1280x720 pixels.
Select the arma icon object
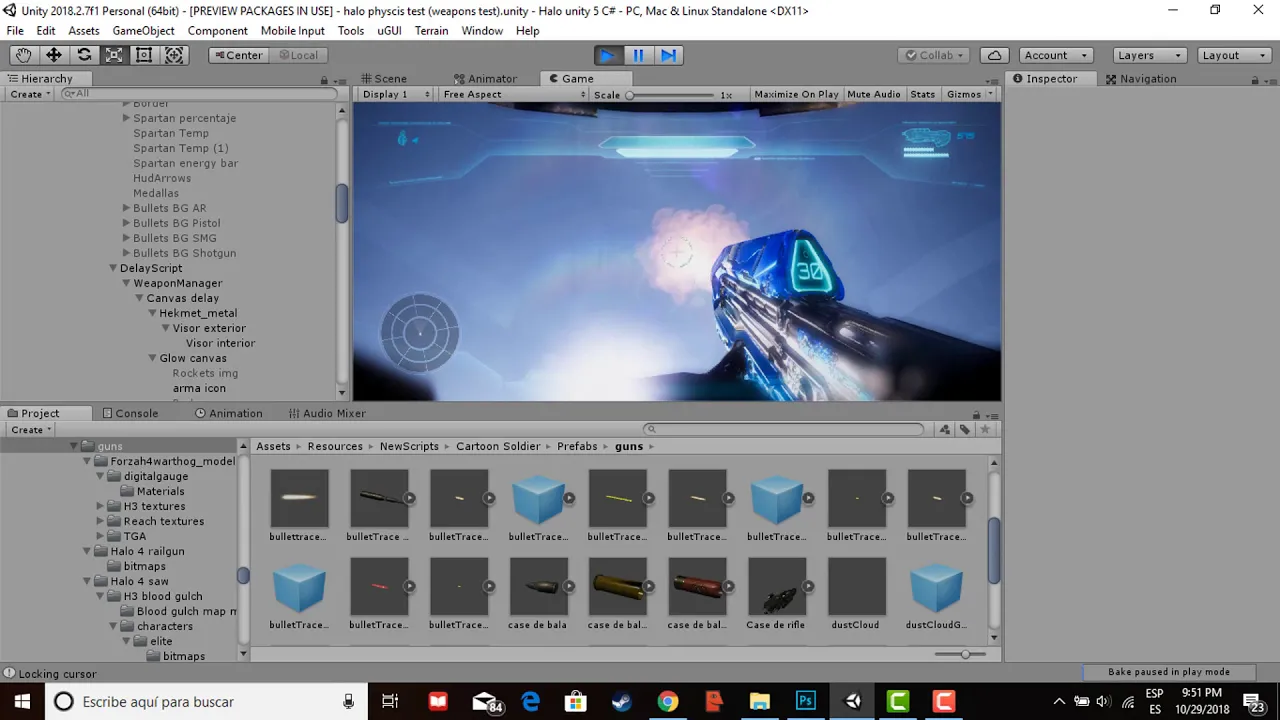(199, 388)
